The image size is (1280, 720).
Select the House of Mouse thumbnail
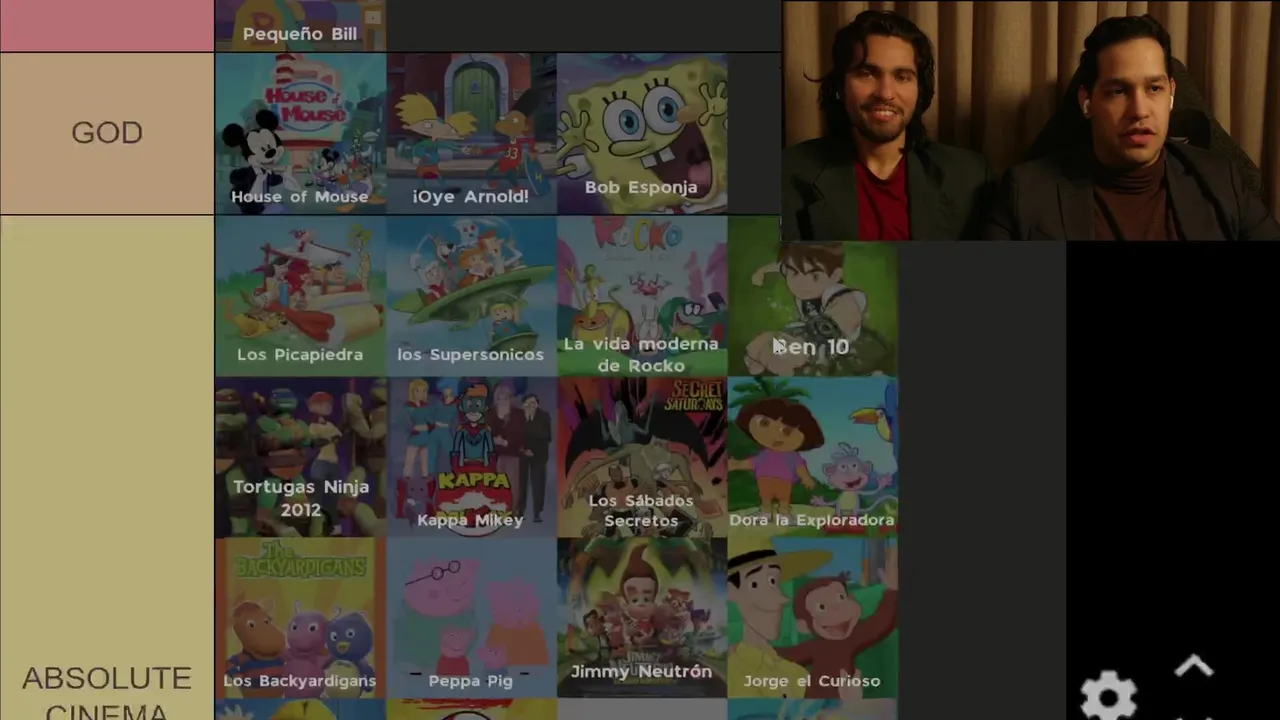301,133
